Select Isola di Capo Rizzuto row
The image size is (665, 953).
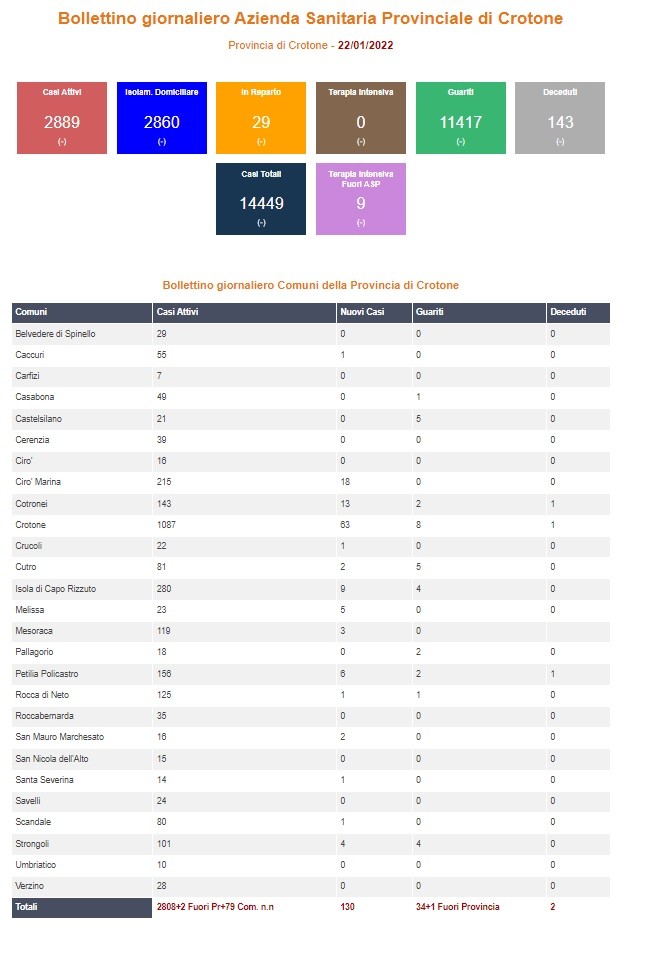(x=311, y=589)
